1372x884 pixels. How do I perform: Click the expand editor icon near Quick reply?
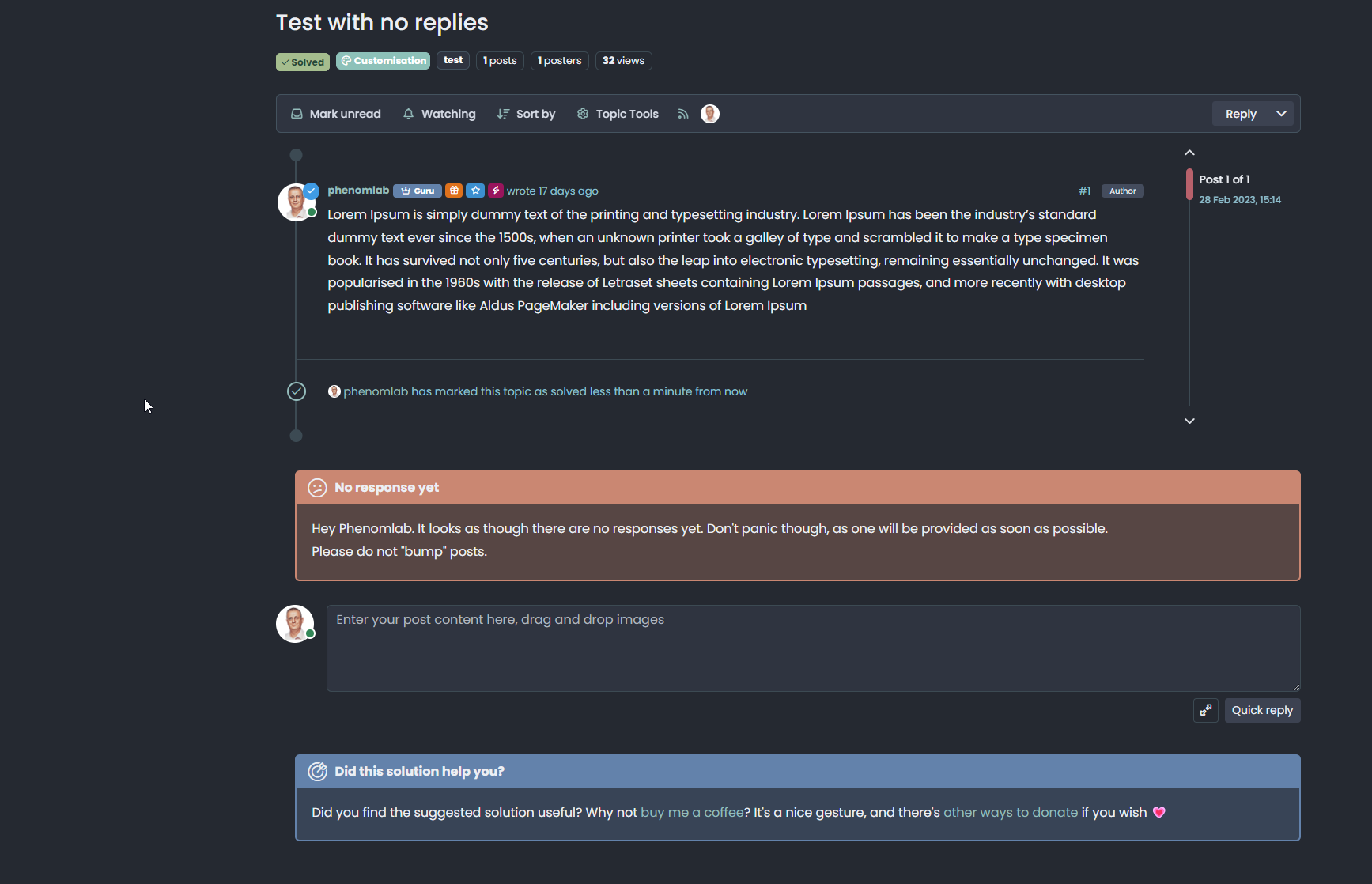coord(1206,710)
